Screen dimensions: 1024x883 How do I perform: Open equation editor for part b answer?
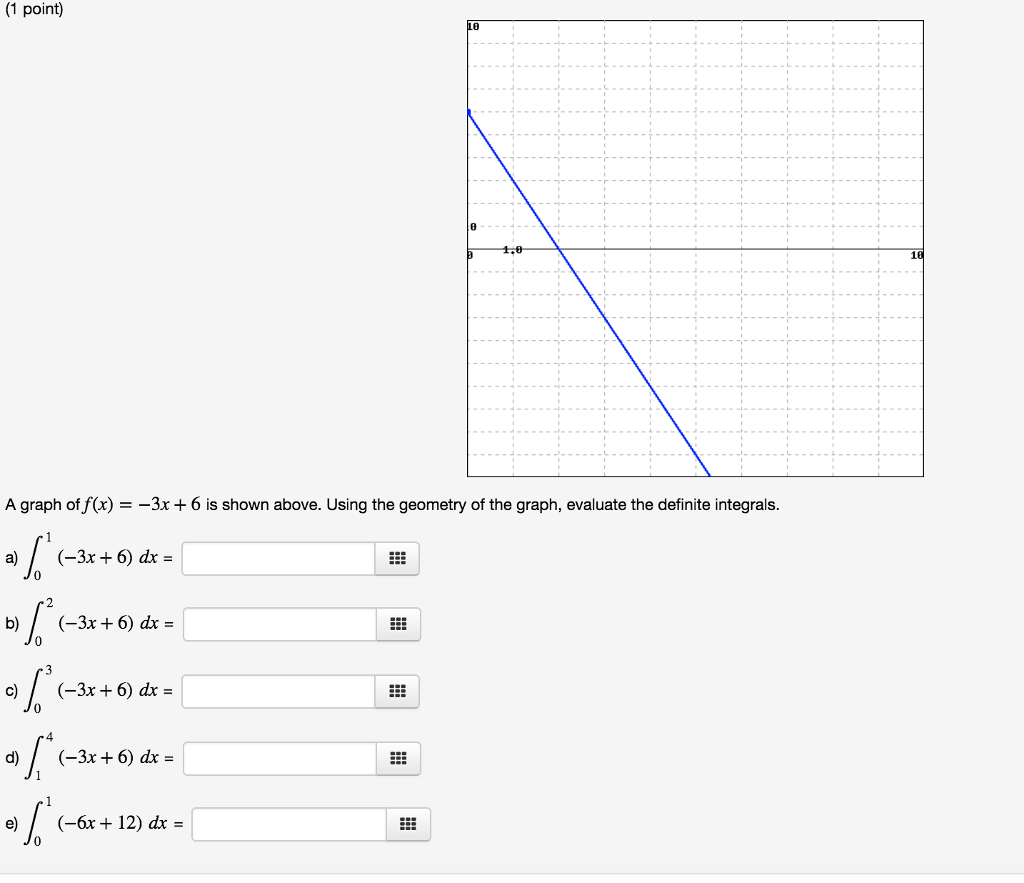coord(397,625)
